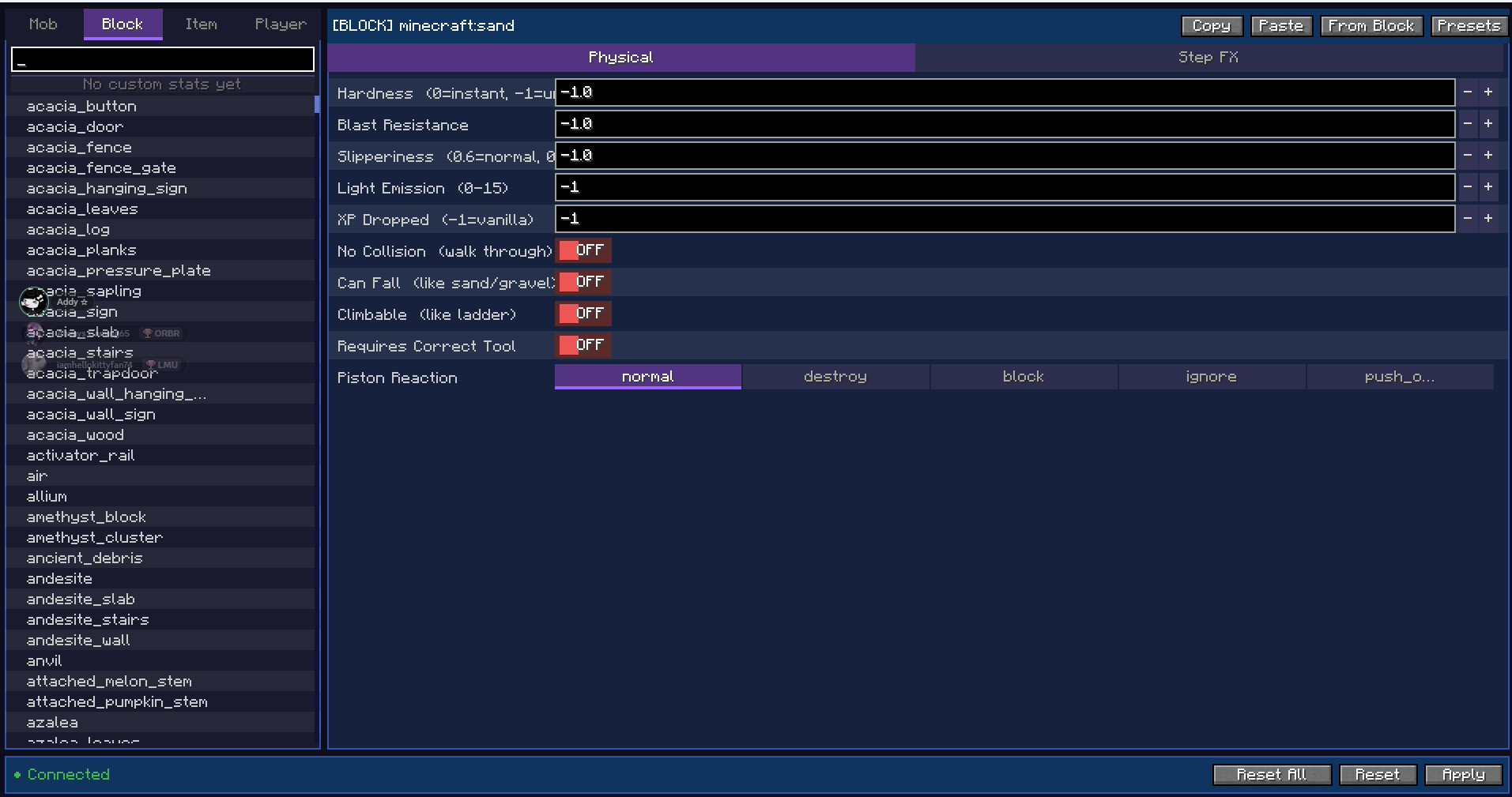
Task: Select acacia_fence in block list
Action: pyautogui.click(x=160, y=147)
